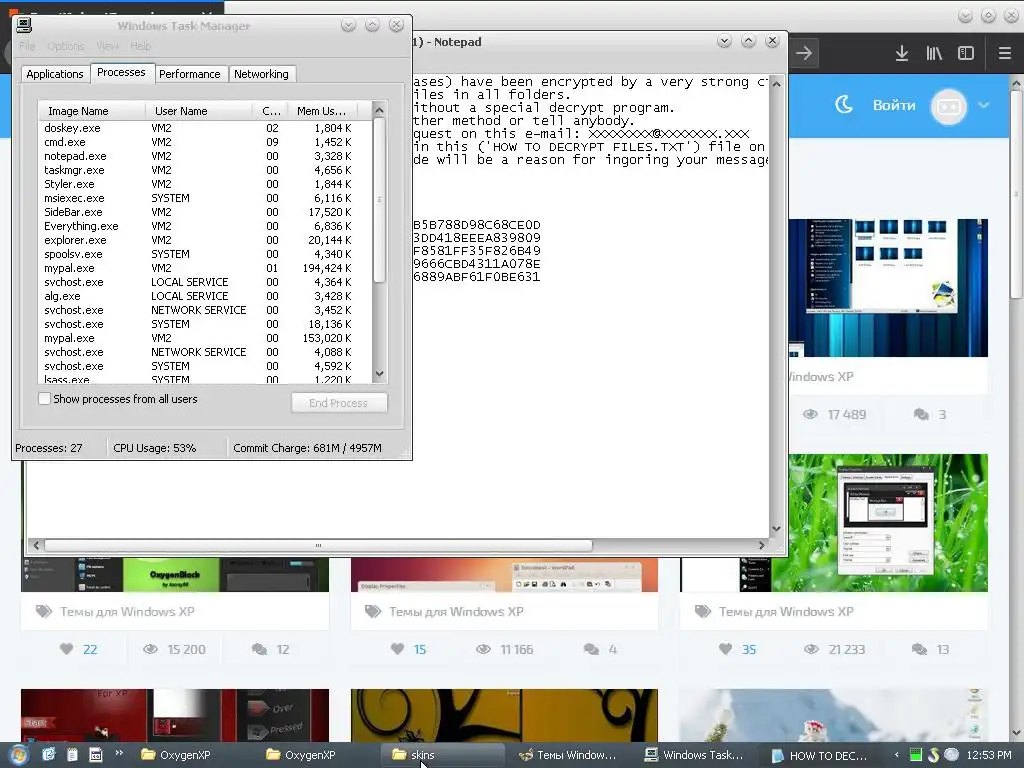Screen dimensions: 1024x768
Task: Click the browser forward arrow button
Action: click(804, 53)
